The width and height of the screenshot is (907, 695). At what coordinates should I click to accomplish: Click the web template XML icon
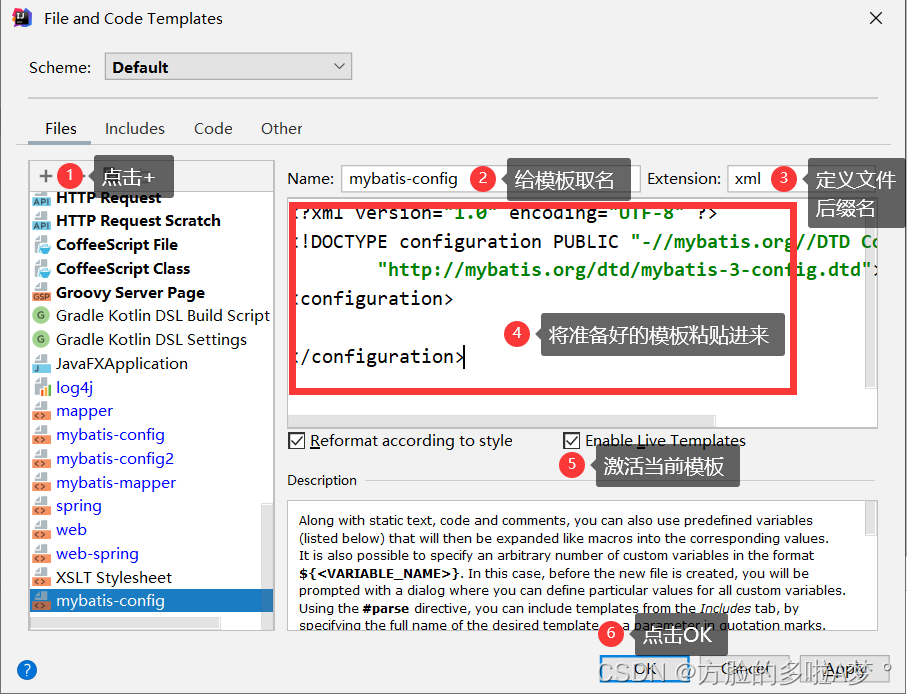tap(42, 530)
